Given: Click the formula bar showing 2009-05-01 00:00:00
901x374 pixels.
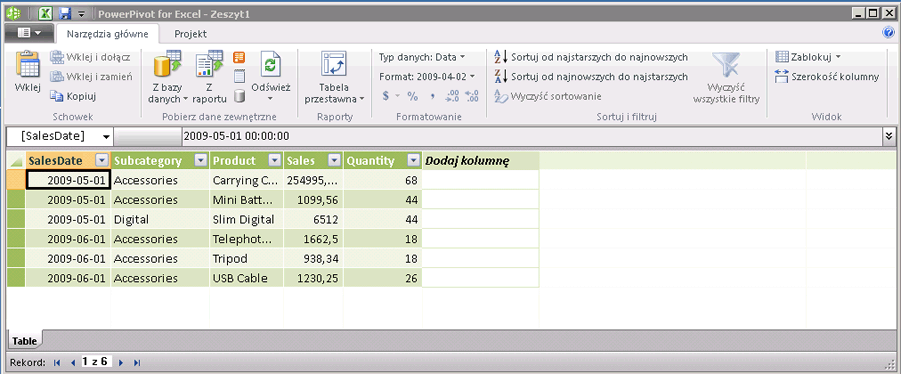Looking at the screenshot, I should pos(531,136).
